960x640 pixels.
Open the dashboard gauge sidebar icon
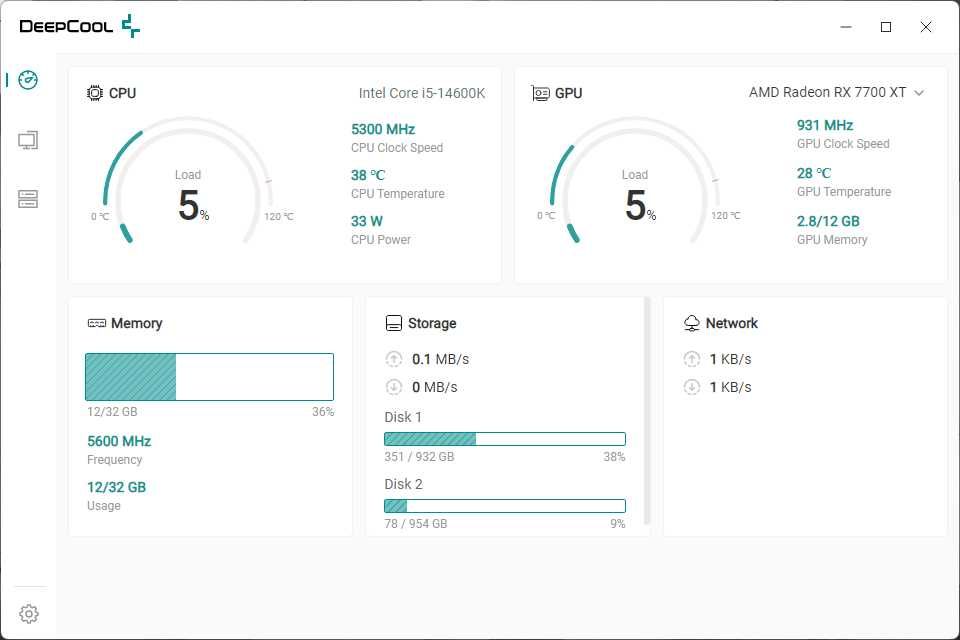click(x=28, y=80)
